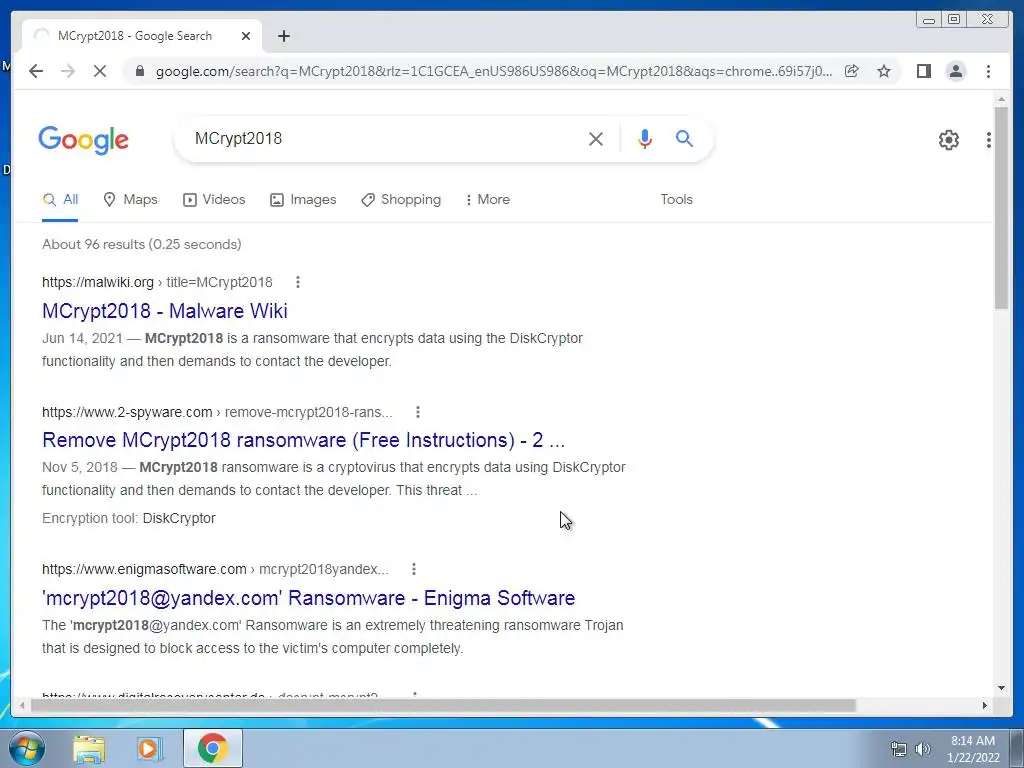Screen dimensions: 1024x768
Task: Close the MCrypt2018 Google Search tab
Action: pos(246,36)
